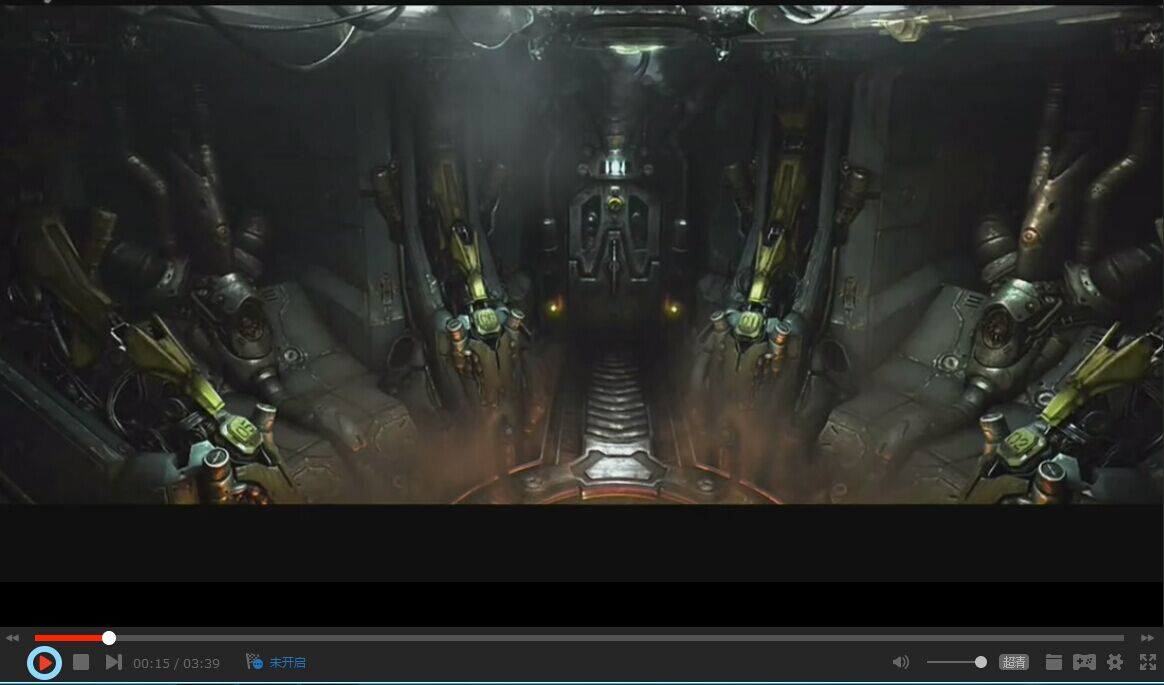The image size is (1164, 685).
Task: Open the 超清 quality selector
Action: (1014, 662)
